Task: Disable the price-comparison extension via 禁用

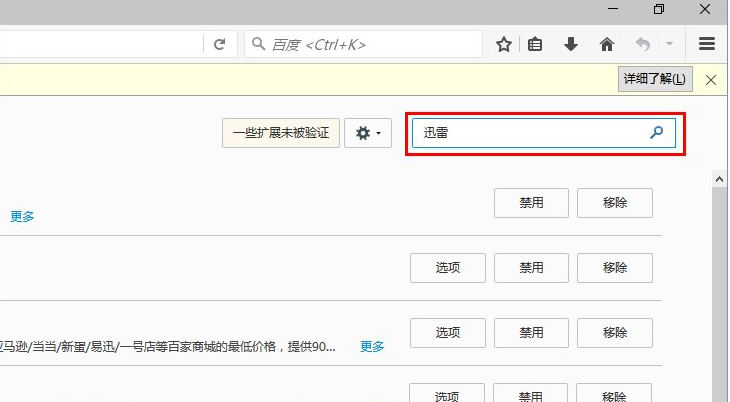Action: [531, 333]
